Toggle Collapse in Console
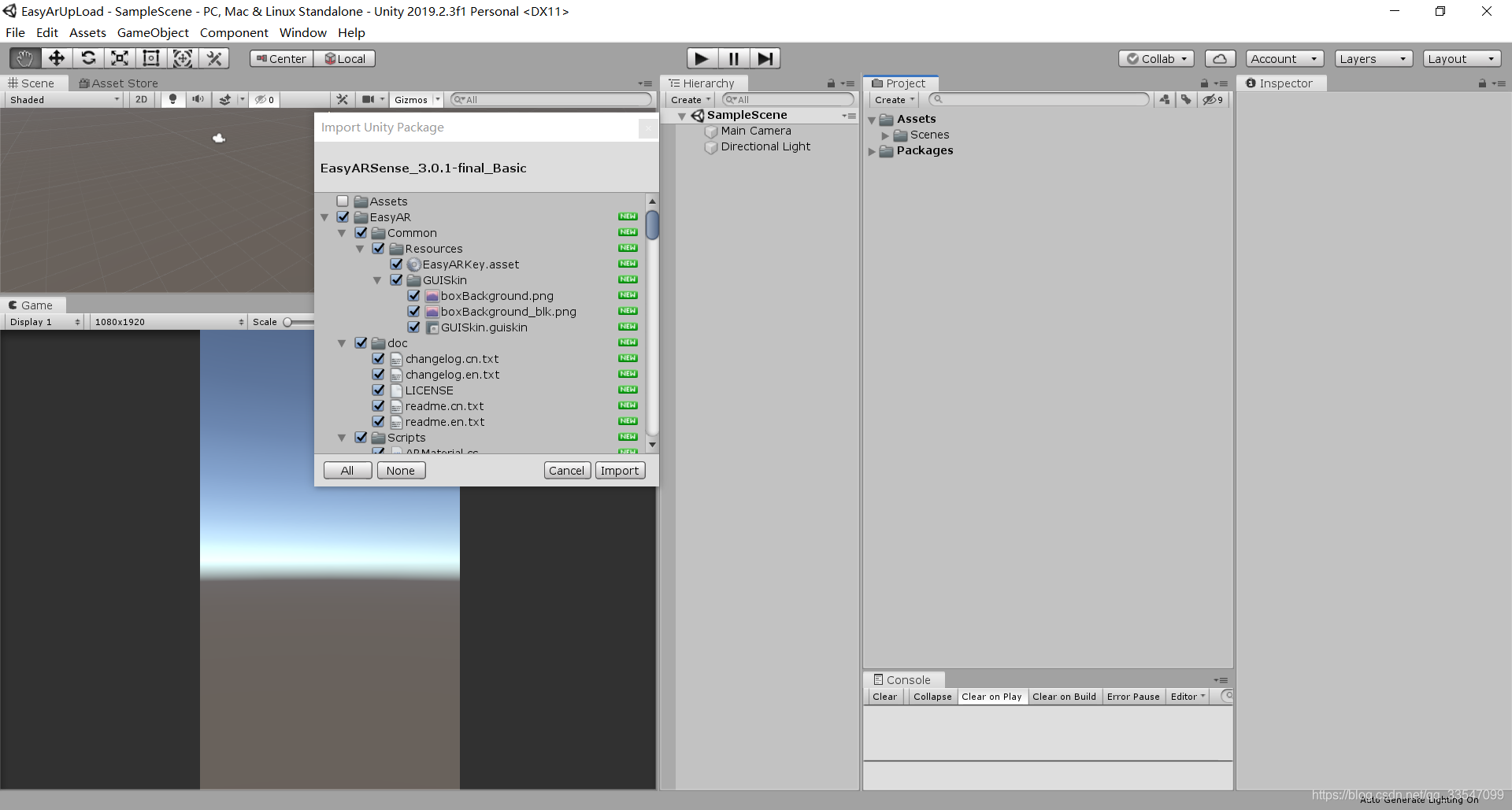Viewport: 1512px width, 810px height. click(x=932, y=697)
